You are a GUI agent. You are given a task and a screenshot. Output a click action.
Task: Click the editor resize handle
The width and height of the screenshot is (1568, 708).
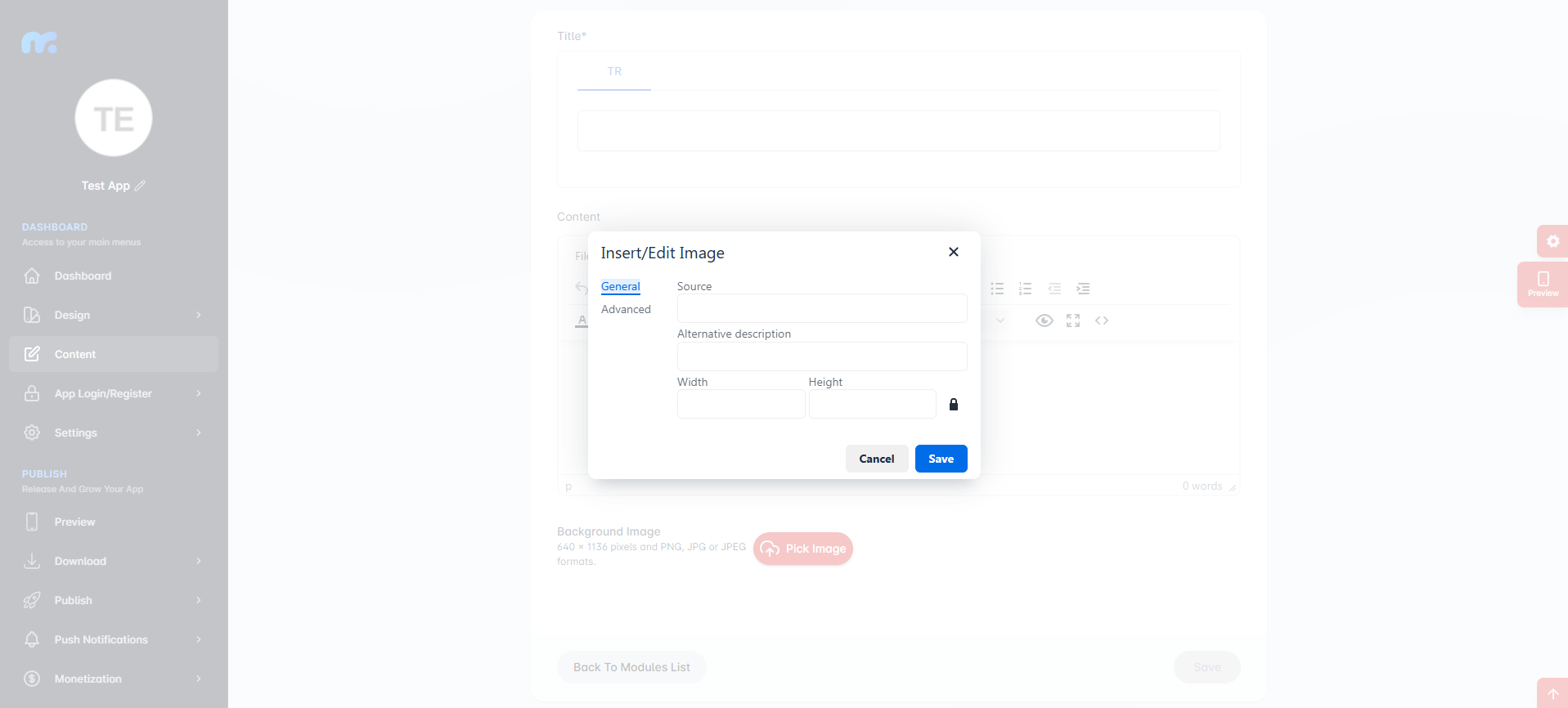tap(1233, 487)
